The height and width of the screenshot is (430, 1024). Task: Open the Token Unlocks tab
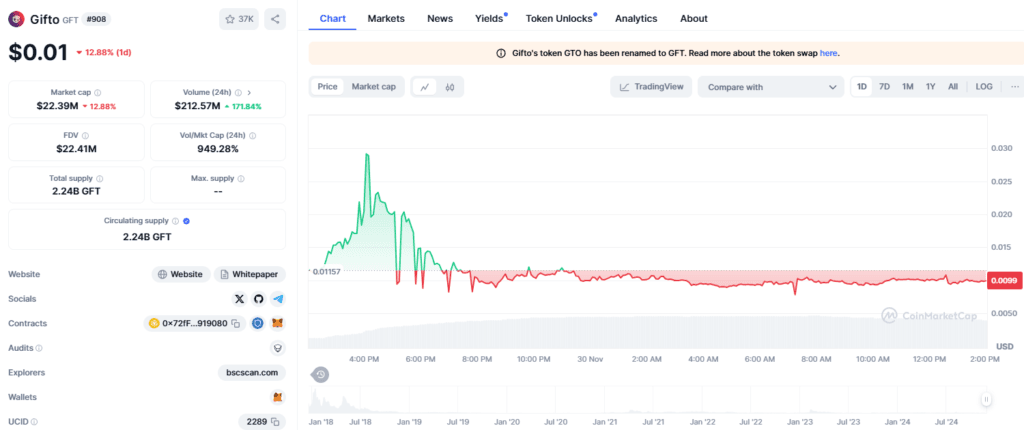tap(560, 18)
